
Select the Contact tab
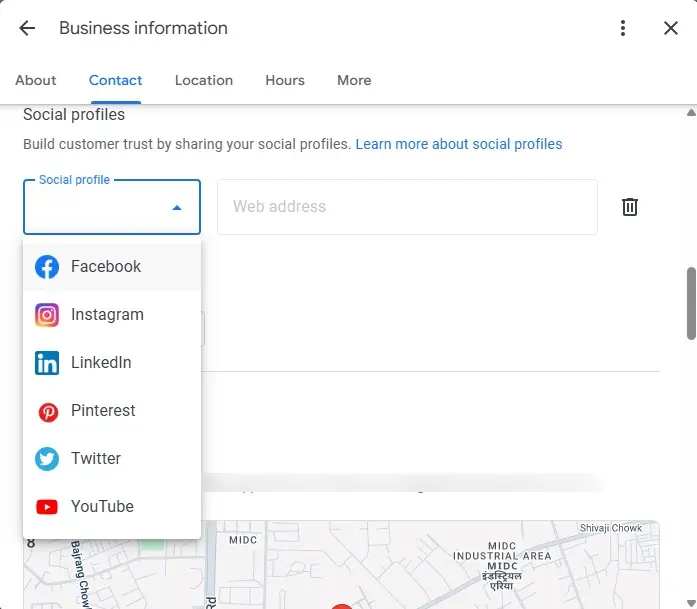[115, 80]
